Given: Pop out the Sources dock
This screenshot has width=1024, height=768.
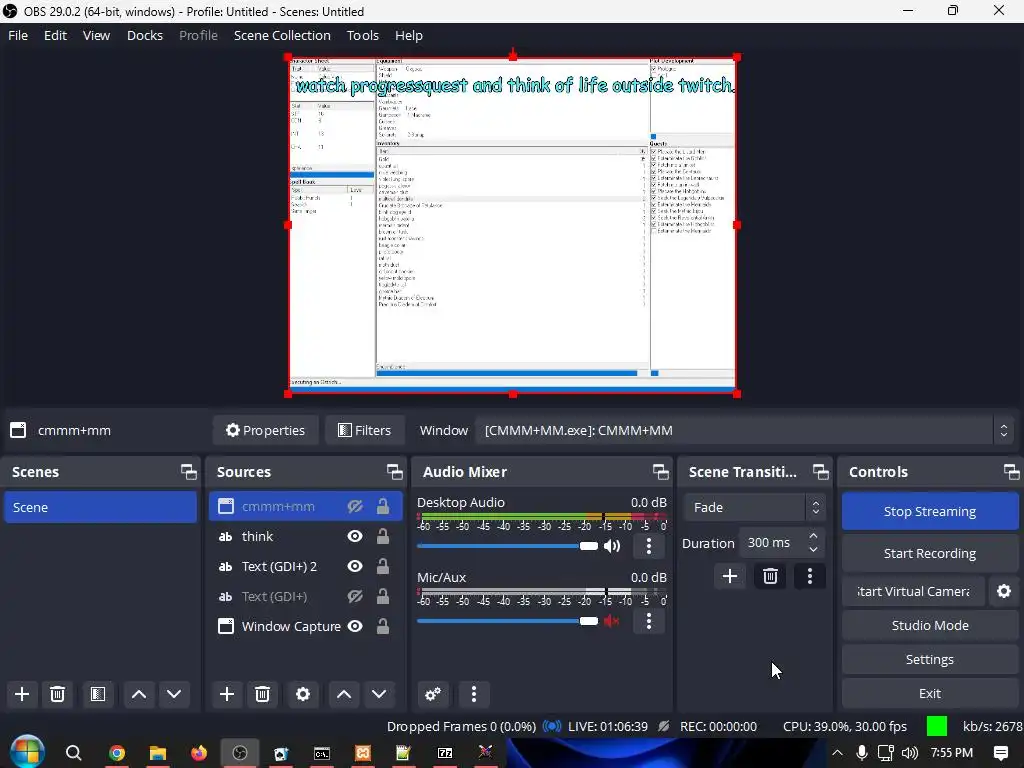Looking at the screenshot, I should 394,472.
